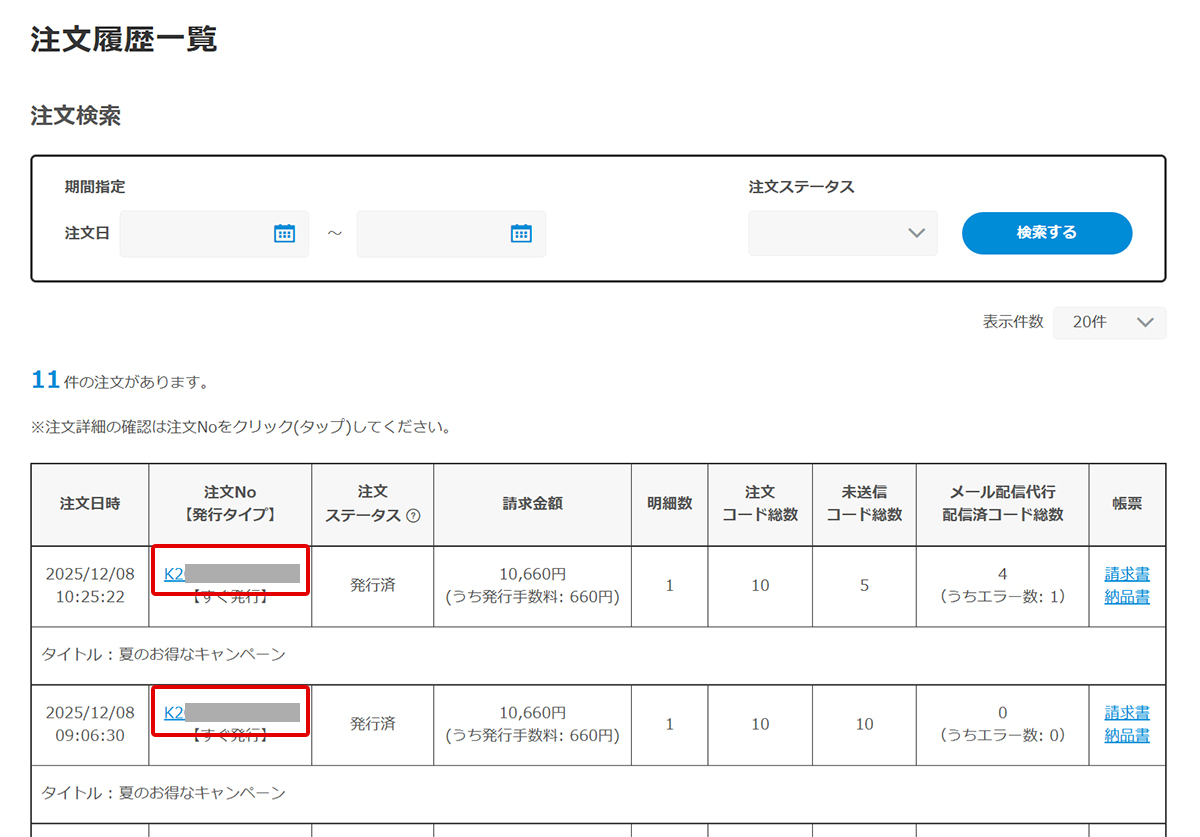Open order number link for 09:06:30 order

(x=175, y=712)
